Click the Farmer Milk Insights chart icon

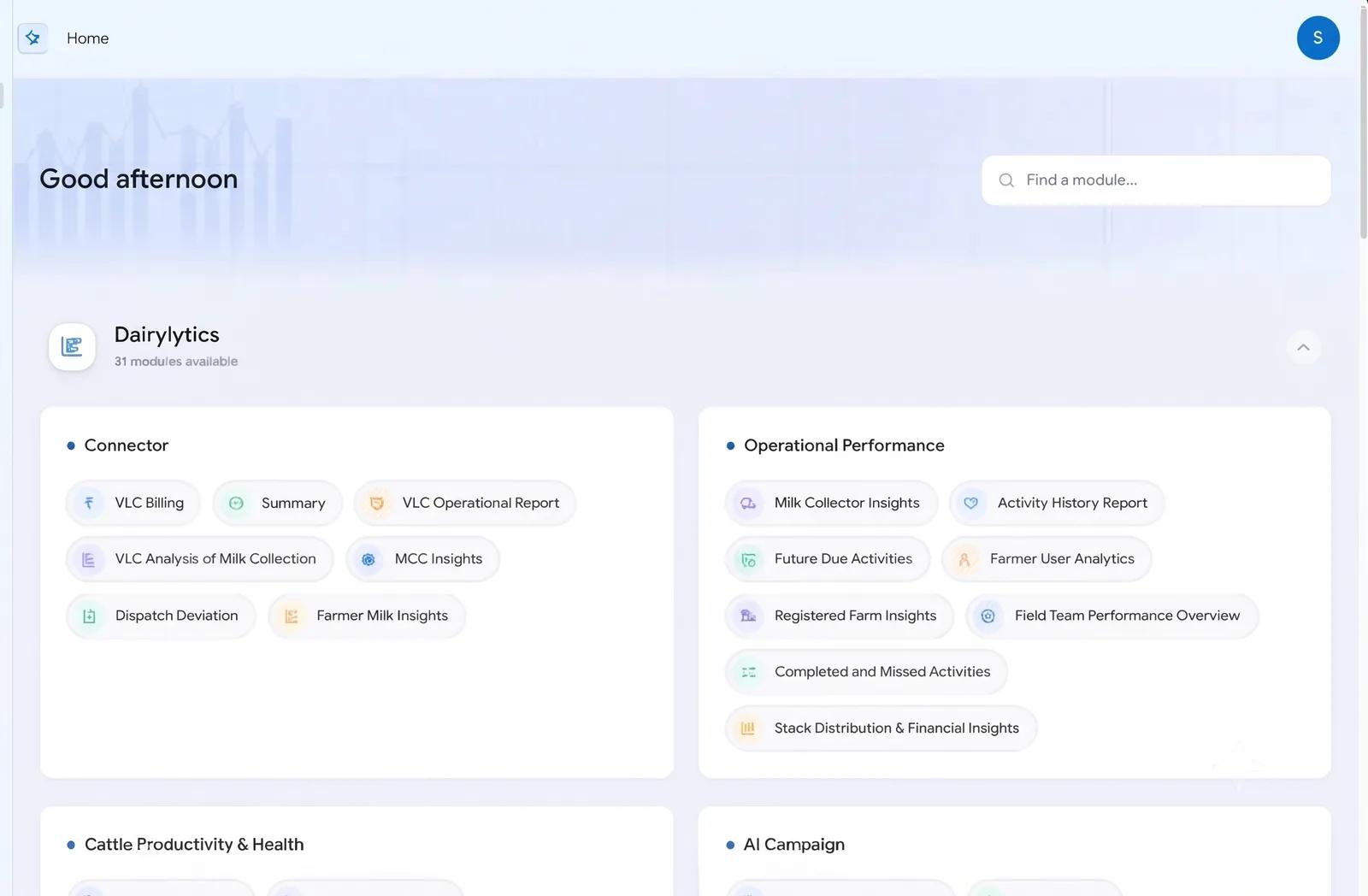point(291,616)
